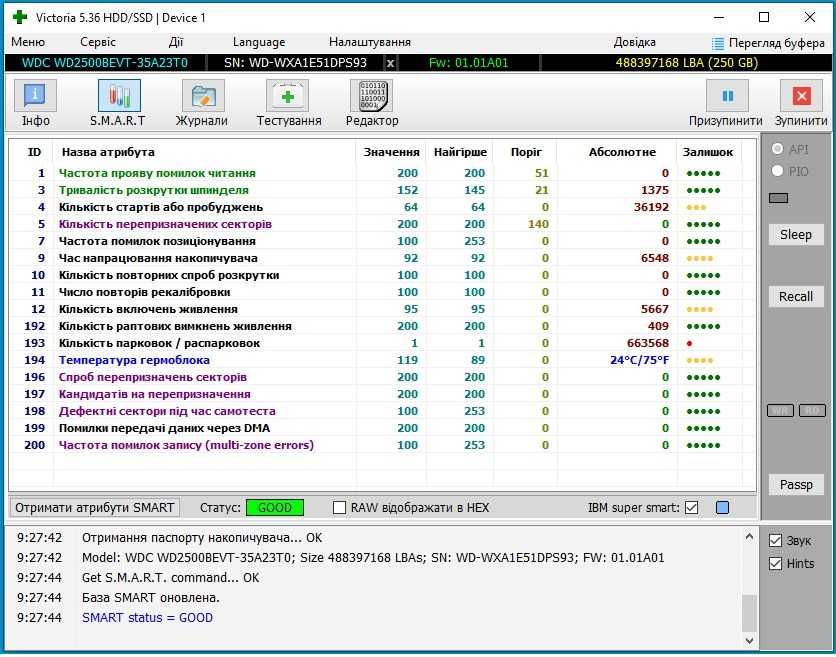Viewport: 836px width, 657px height.
Task: Open the Довідка menu
Action: (x=634, y=42)
